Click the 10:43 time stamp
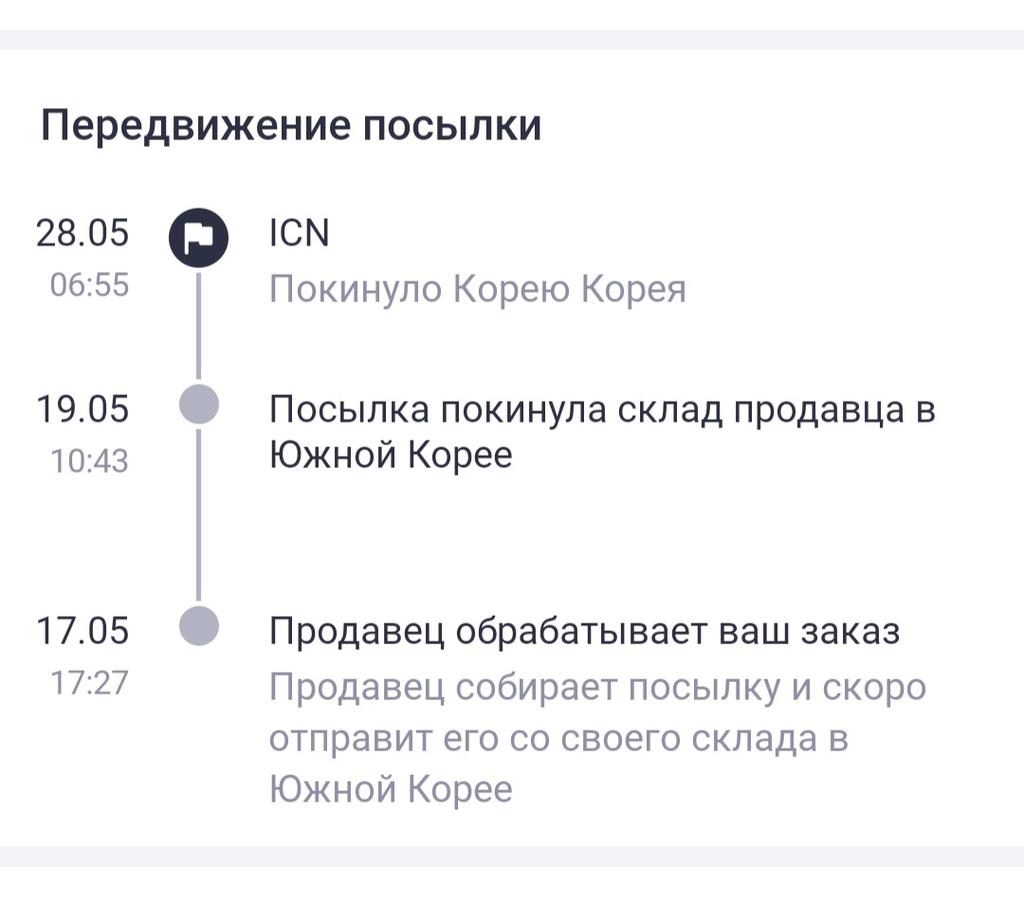Viewport: 1024px width, 899px height. click(x=89, y=461)
